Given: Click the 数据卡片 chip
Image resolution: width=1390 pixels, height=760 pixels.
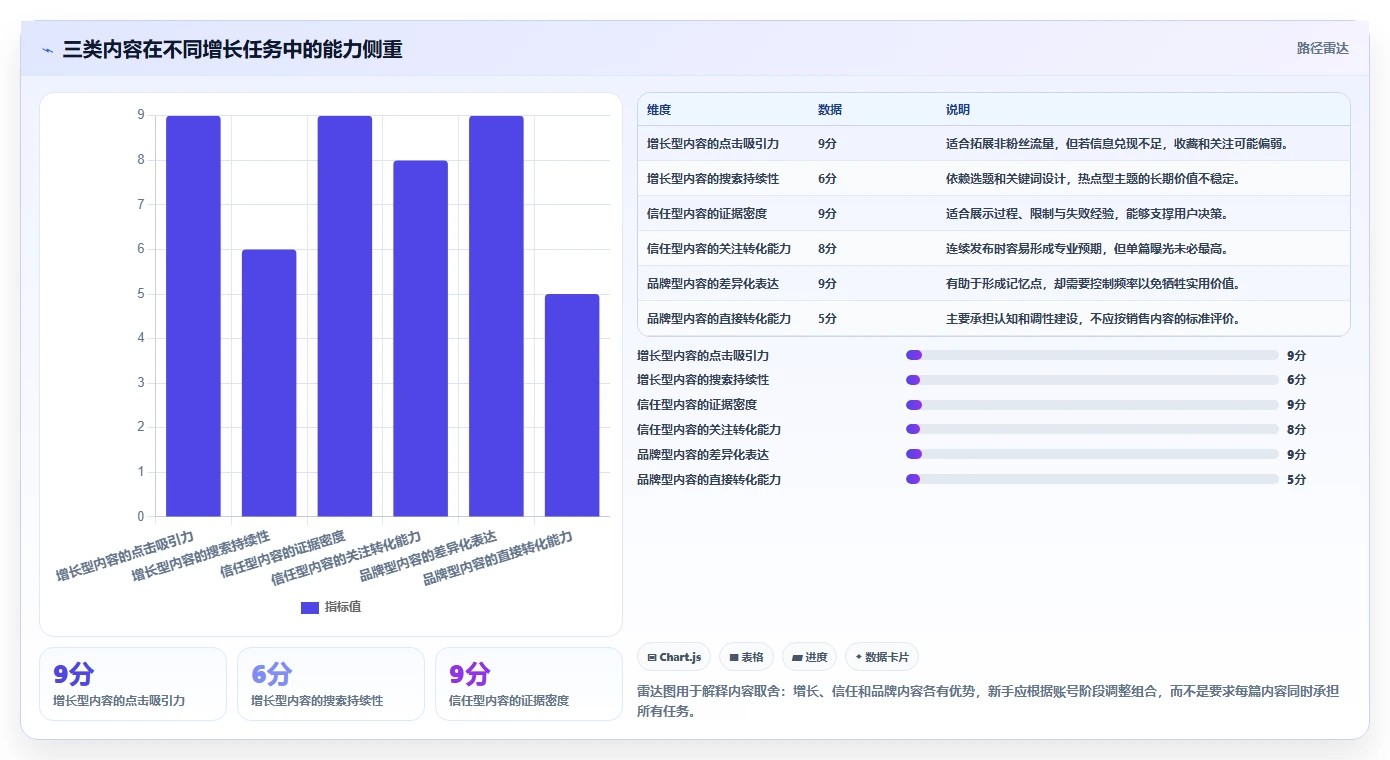Looking at the screenshot, I should pyautogui.click(x=882, y=657).
